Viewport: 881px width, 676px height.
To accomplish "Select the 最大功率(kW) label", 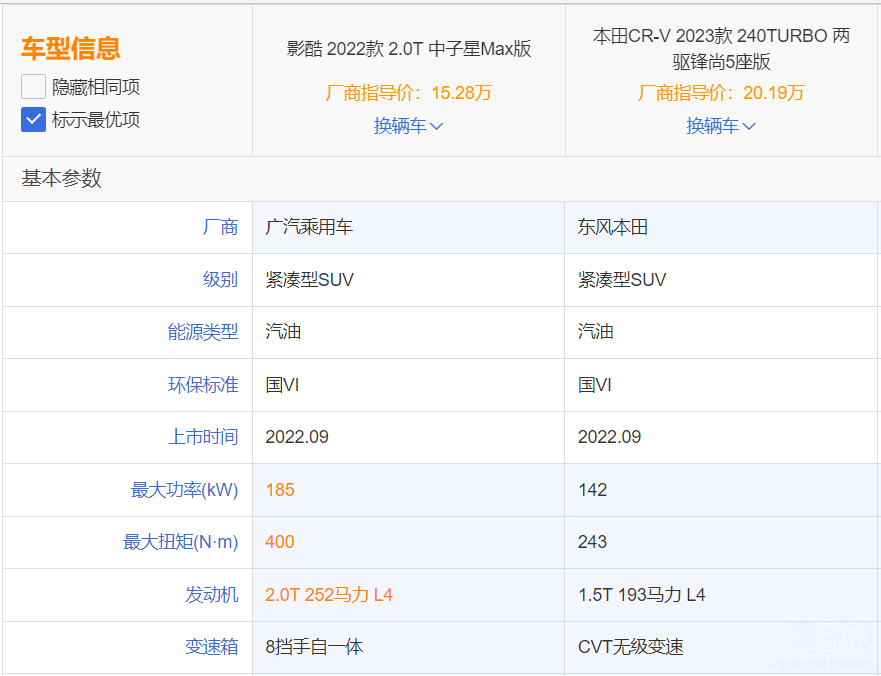I will [x=185, y=490].
